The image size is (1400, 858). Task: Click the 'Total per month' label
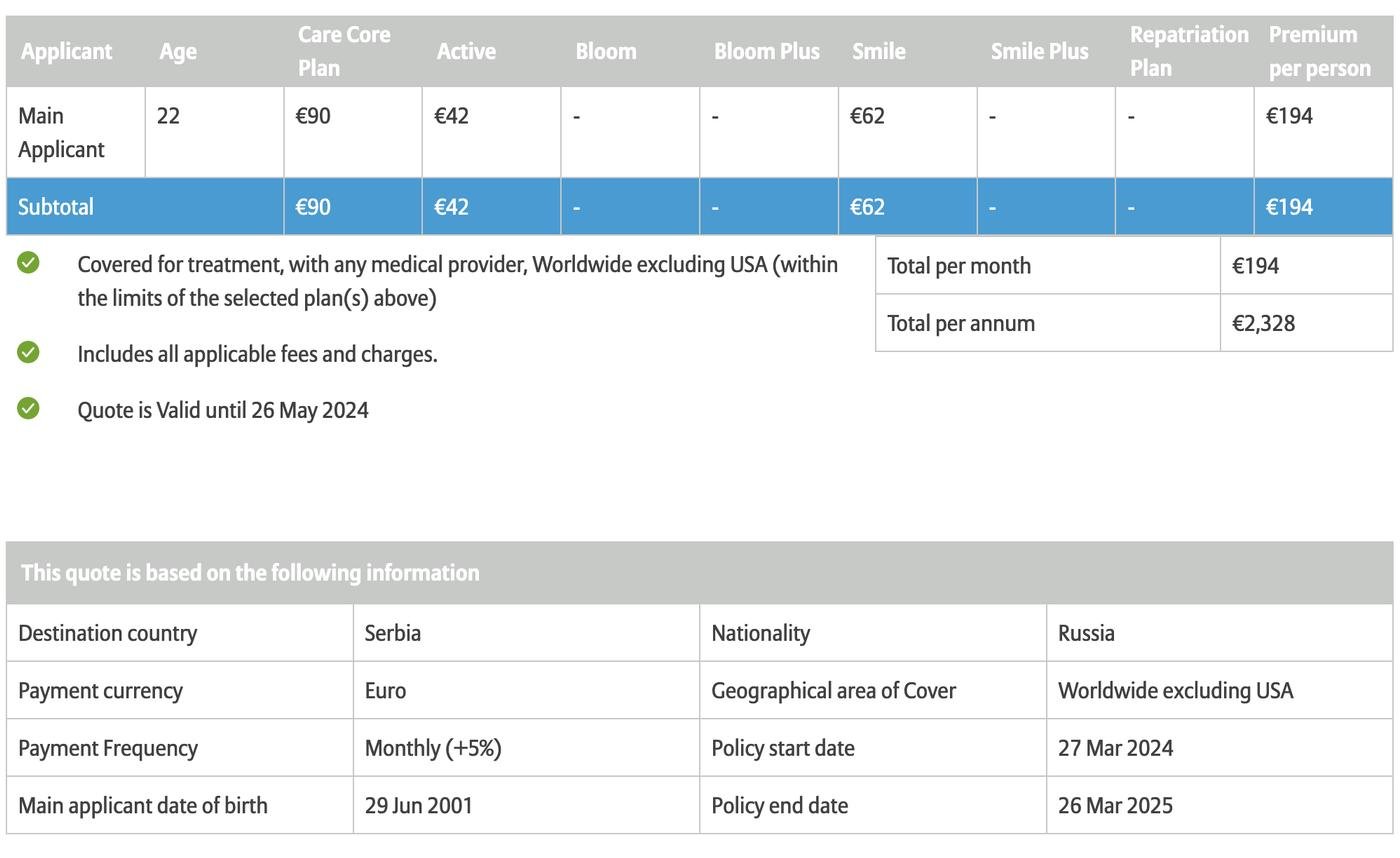click(x=958, y=266)
